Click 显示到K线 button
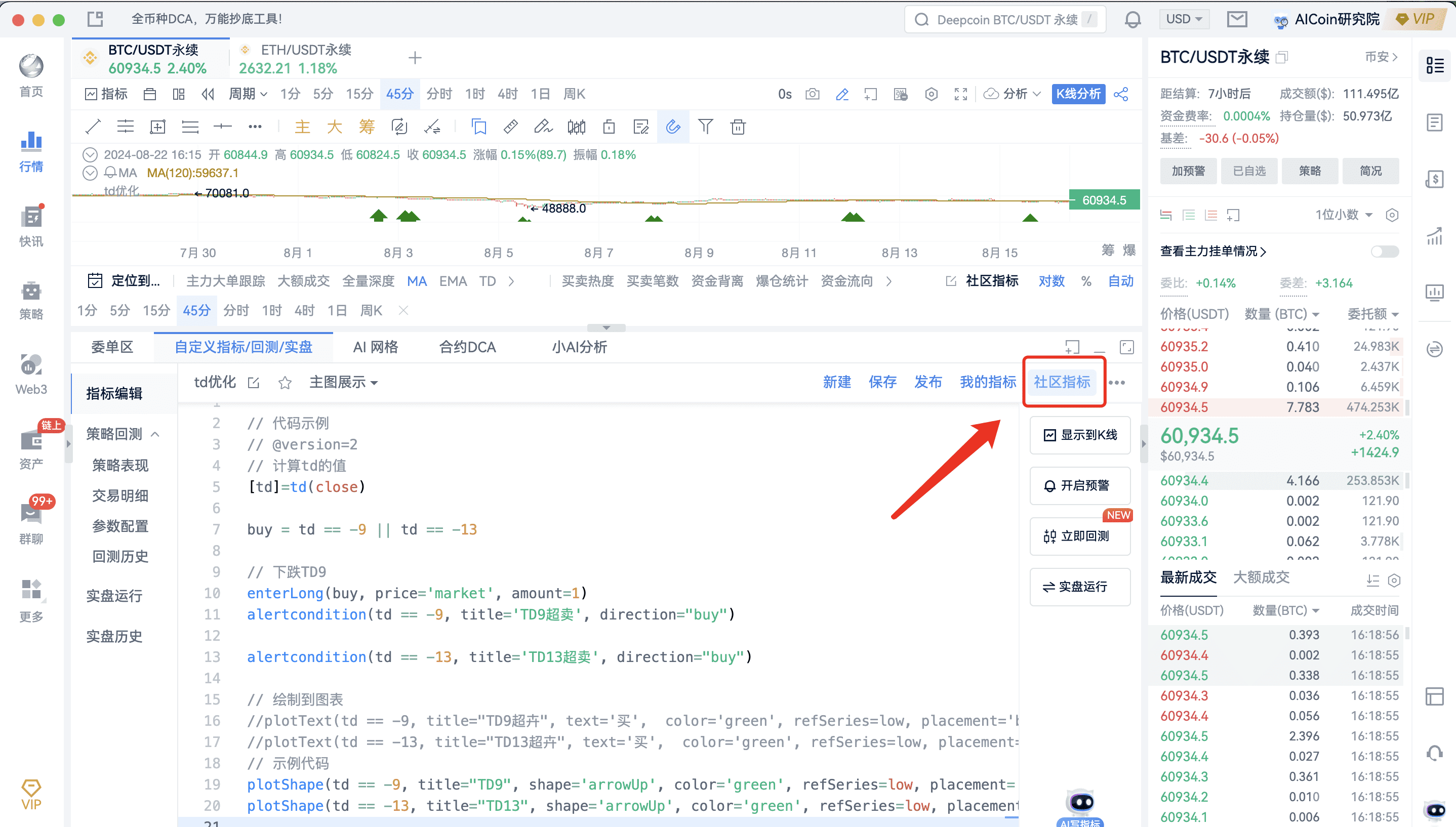This screenshot has height=827, width=1456. [x=1080, y=435]
